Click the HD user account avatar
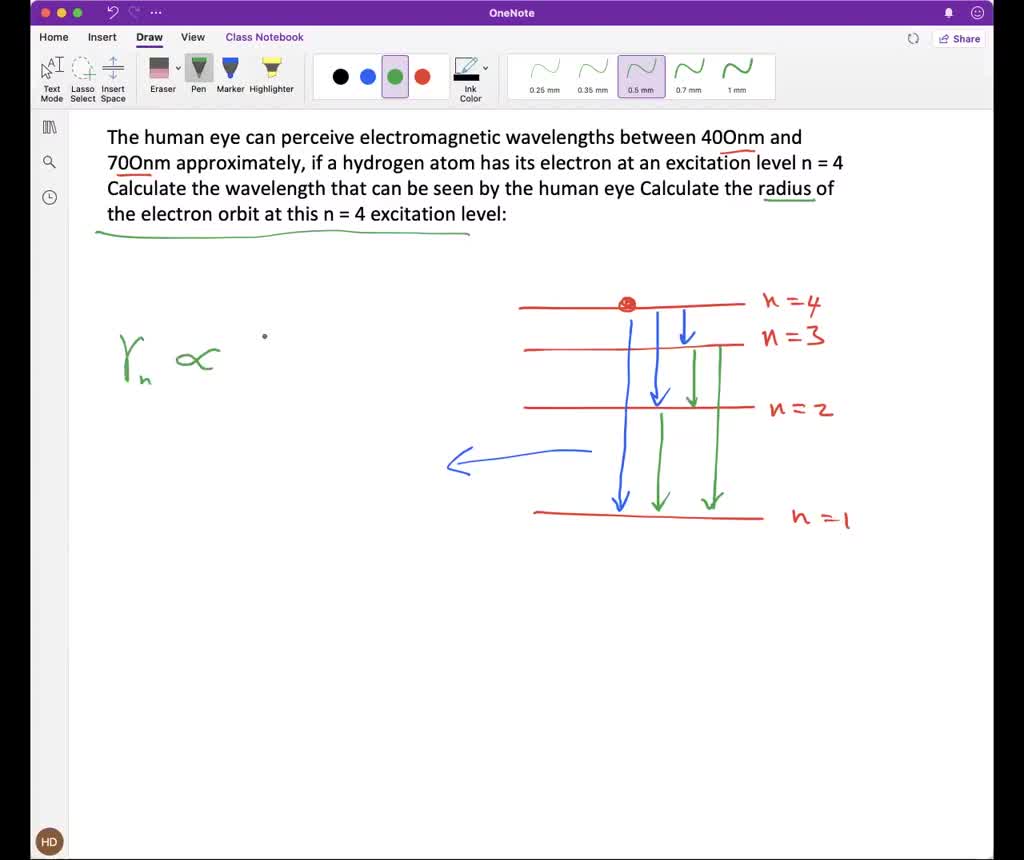The image size is (1024, 860). [x=49, y=841]
